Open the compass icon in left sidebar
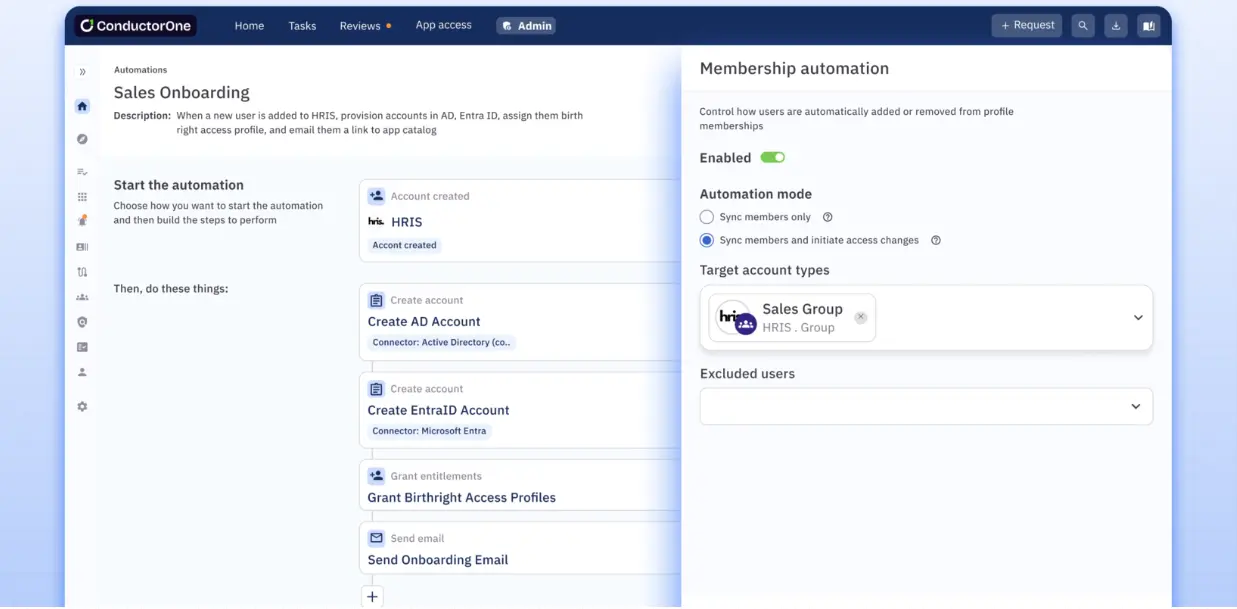Screen dimensions: 1237x609 point(82,139)
